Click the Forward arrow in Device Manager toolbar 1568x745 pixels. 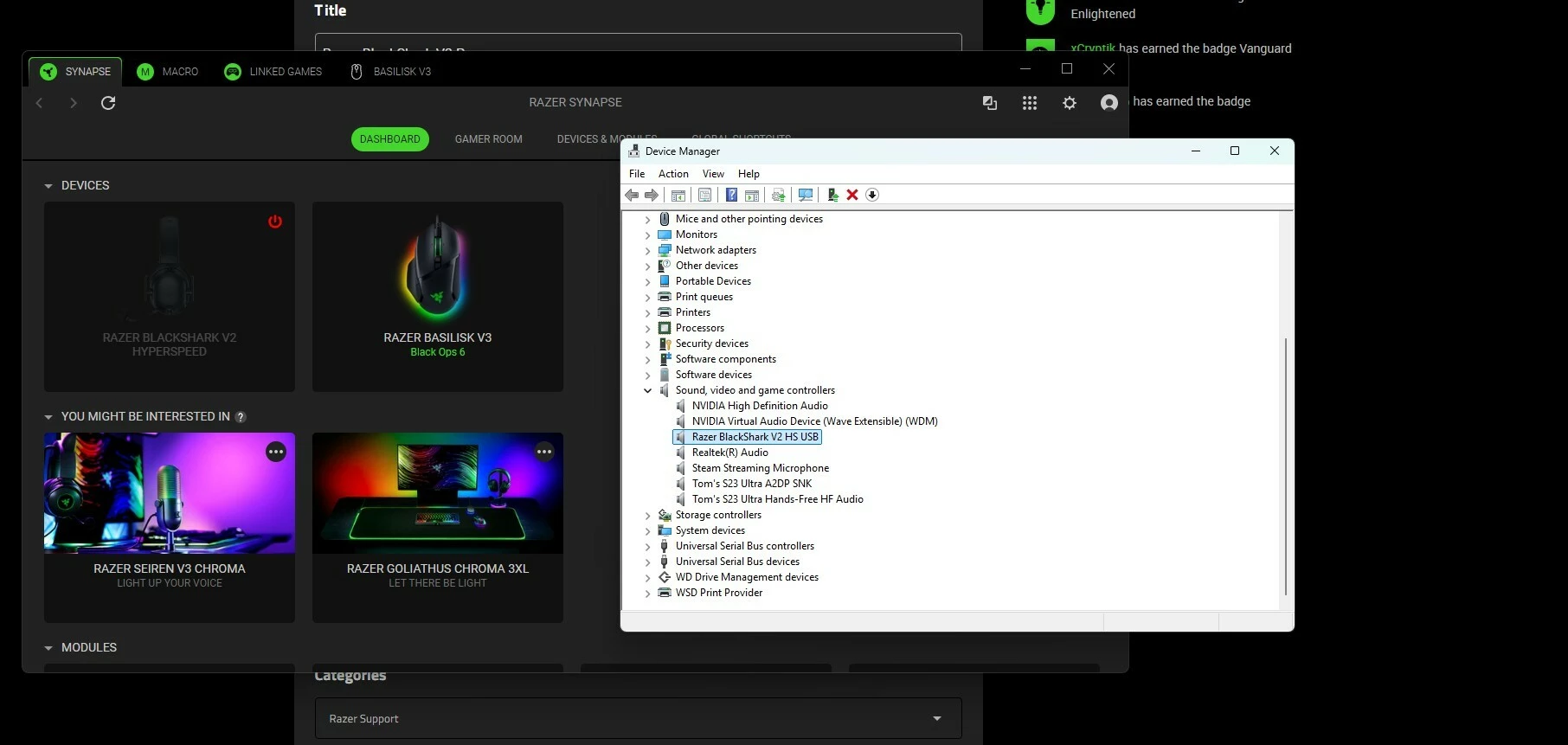point(652,195)
